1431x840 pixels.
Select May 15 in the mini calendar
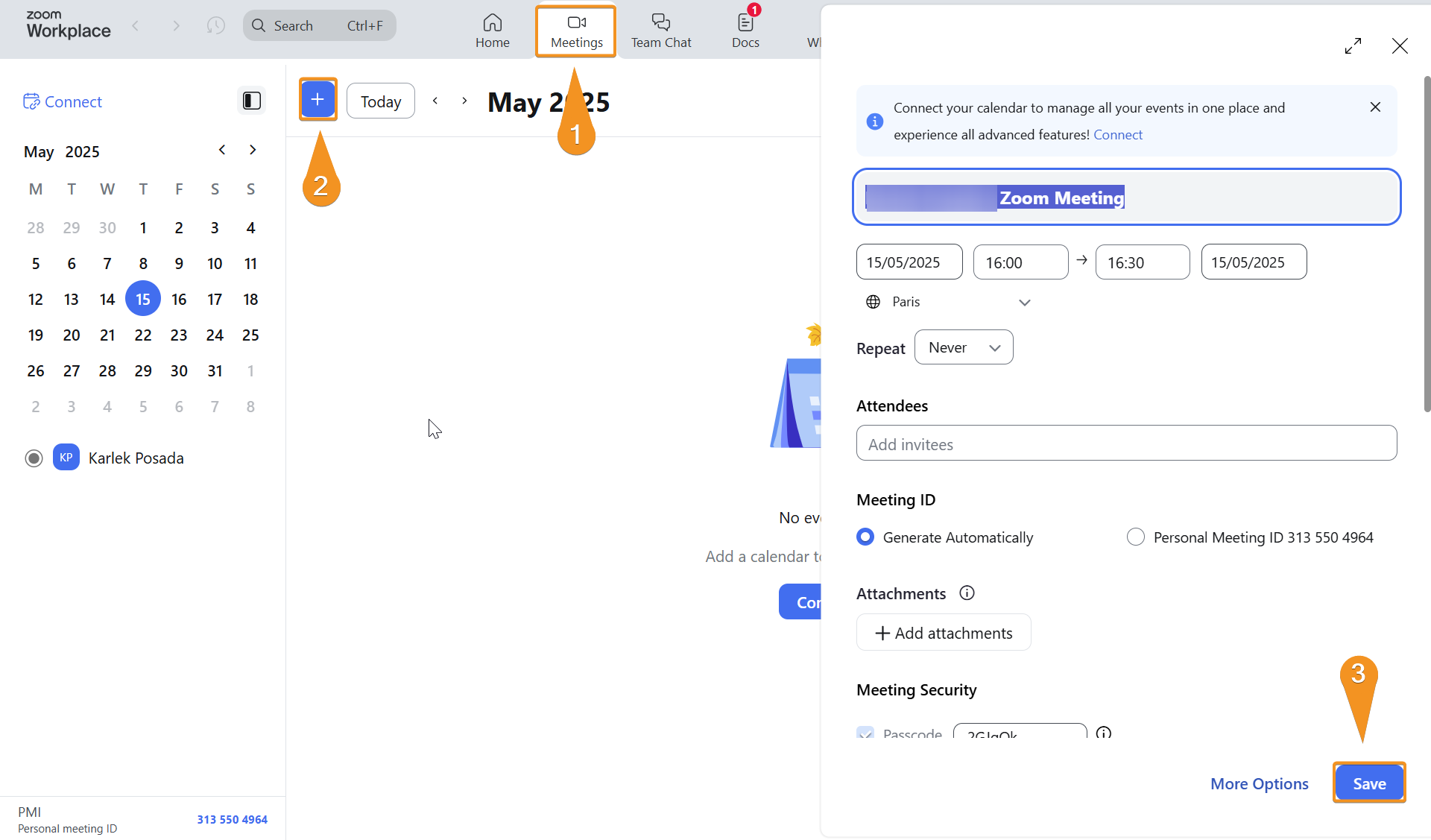(x=143, y=299)
